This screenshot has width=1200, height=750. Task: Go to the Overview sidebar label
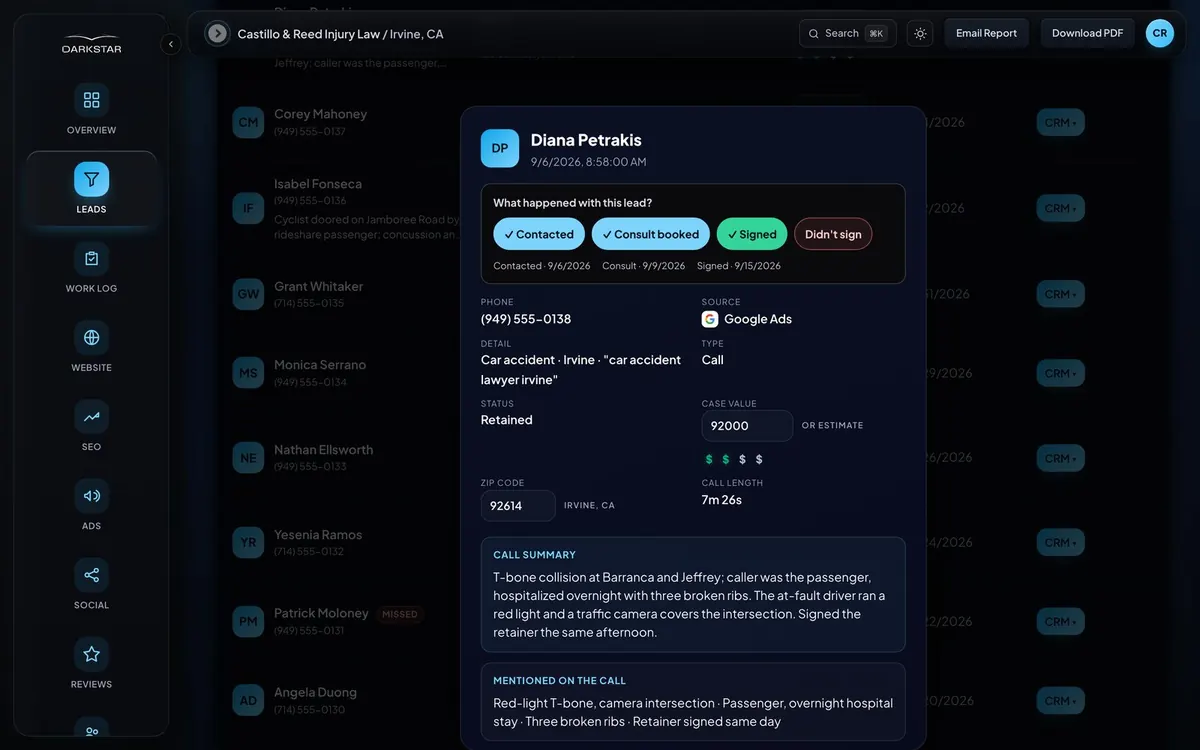tap(91, 130)
